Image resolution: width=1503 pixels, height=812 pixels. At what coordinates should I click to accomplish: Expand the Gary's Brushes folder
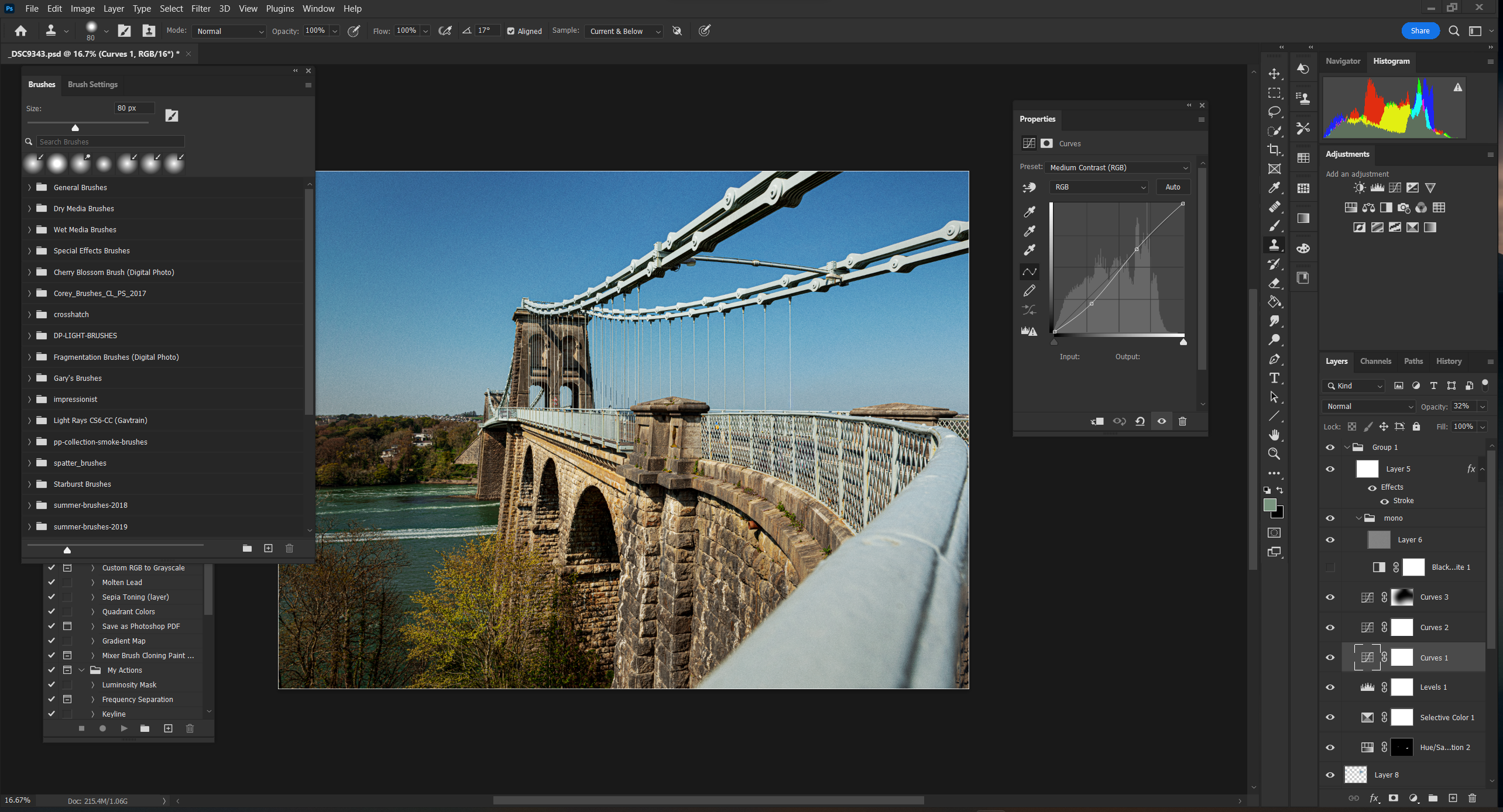coord(29,379)
